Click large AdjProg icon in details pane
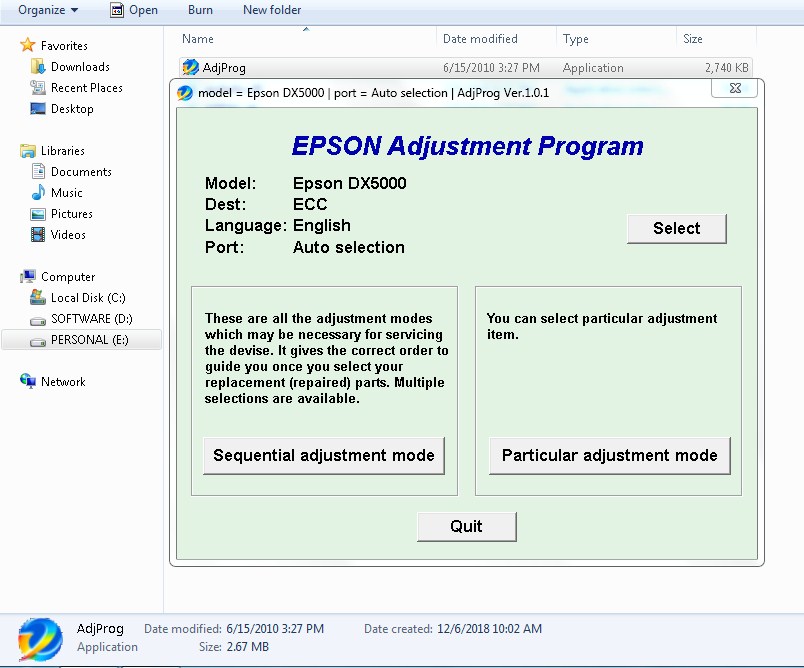Image resolution: width=804 pixels, height=668 pixels. tap(40, 639)
